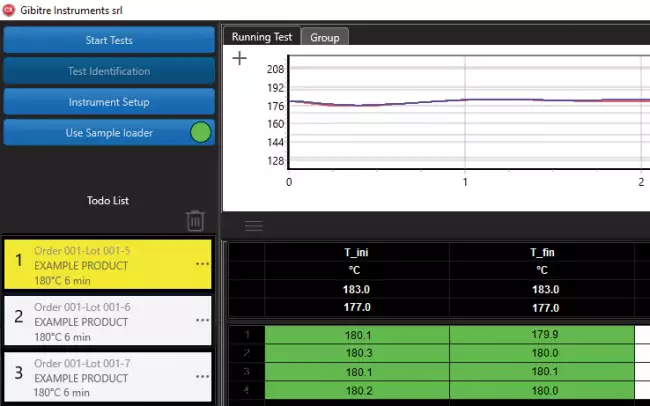
Task: Select result row 1 with value 180.1
Action: [357, 336]
